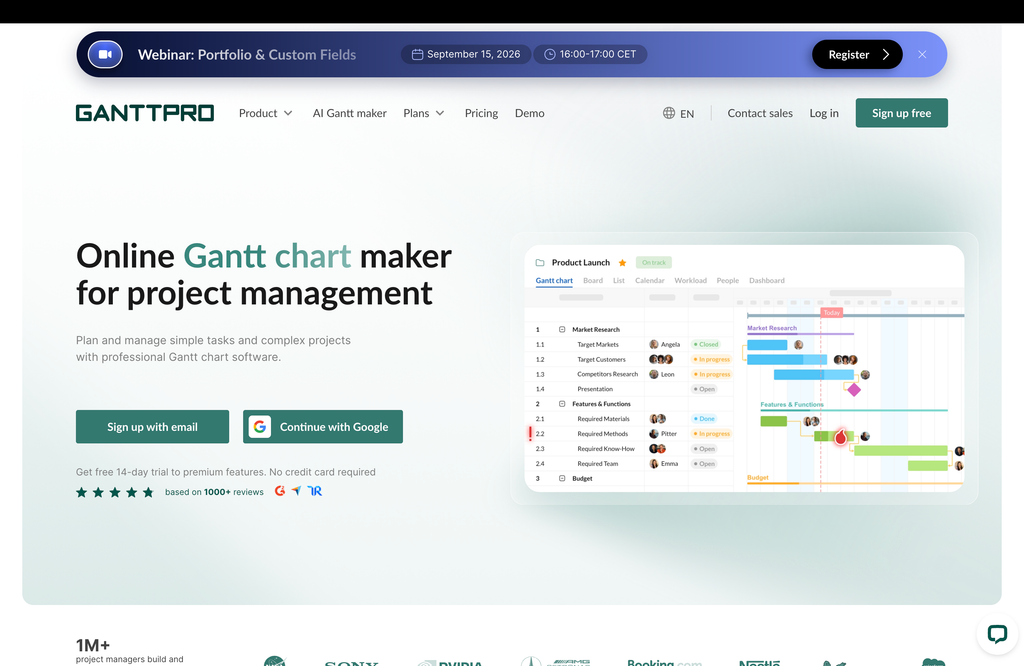
Task: Expand the Budget group
Action: 562,479
